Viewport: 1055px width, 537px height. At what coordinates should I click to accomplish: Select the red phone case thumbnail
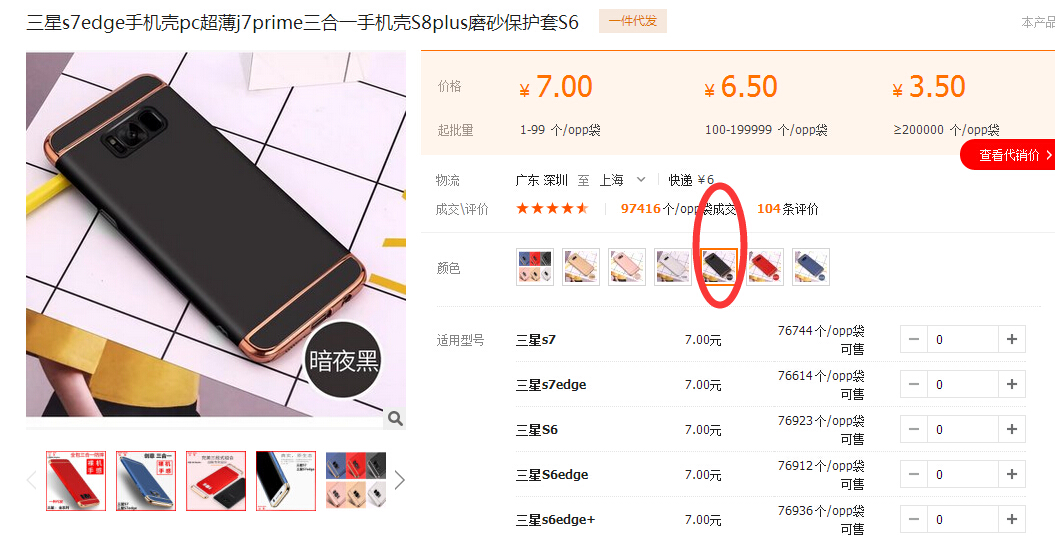coord(76,480)
